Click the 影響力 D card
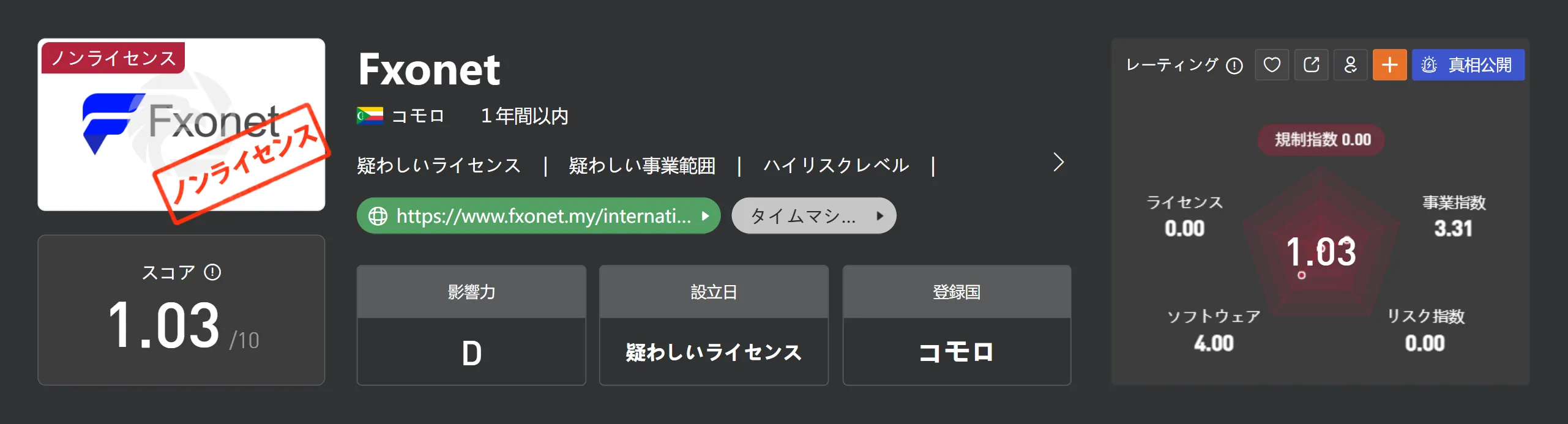This screenshot has width=1568, height=424. pos(471,325)
